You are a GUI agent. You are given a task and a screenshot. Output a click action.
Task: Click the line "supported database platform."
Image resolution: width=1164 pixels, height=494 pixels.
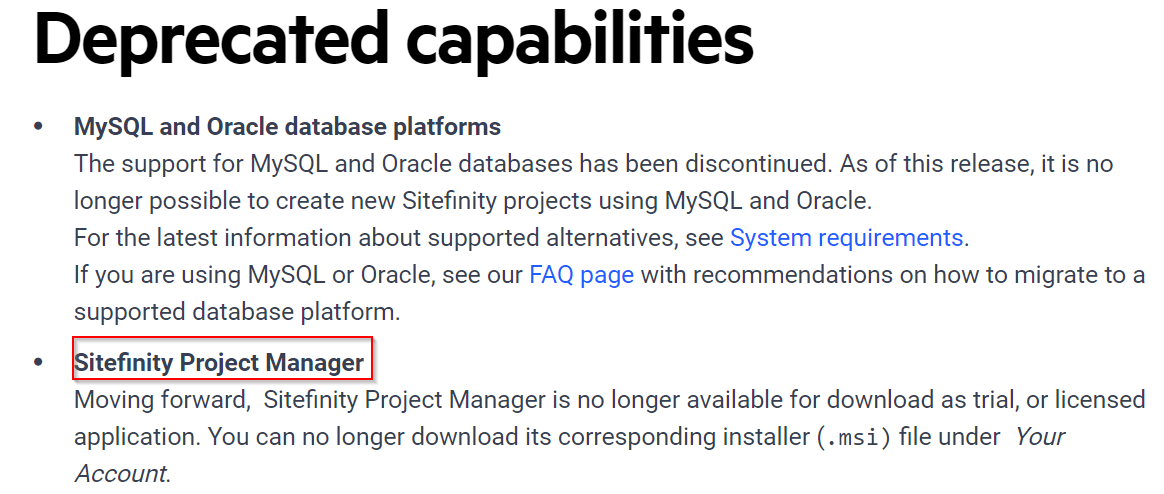pos(238,313)
